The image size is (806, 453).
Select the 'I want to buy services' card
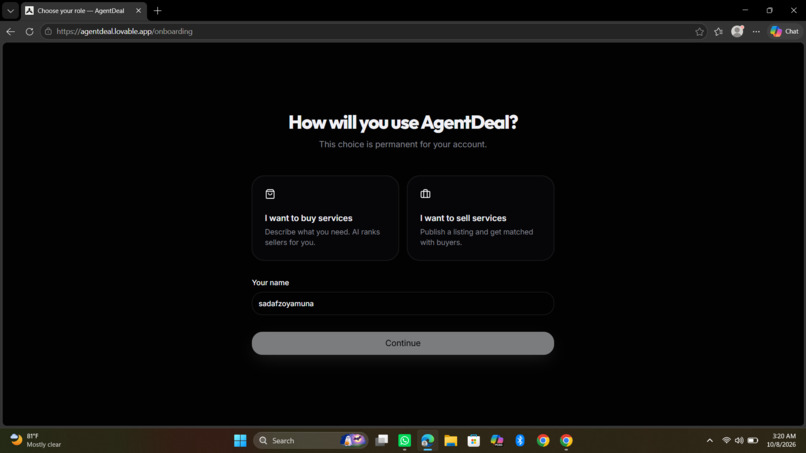click(325, 218)
